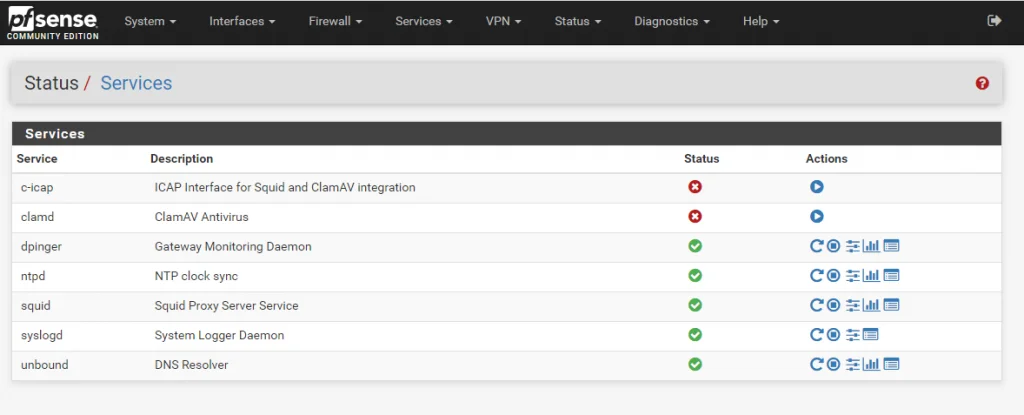The height and width of the screenshot is (415, 1024).
Task: Expand the Help dropdown menu
Action: (761, 21)
